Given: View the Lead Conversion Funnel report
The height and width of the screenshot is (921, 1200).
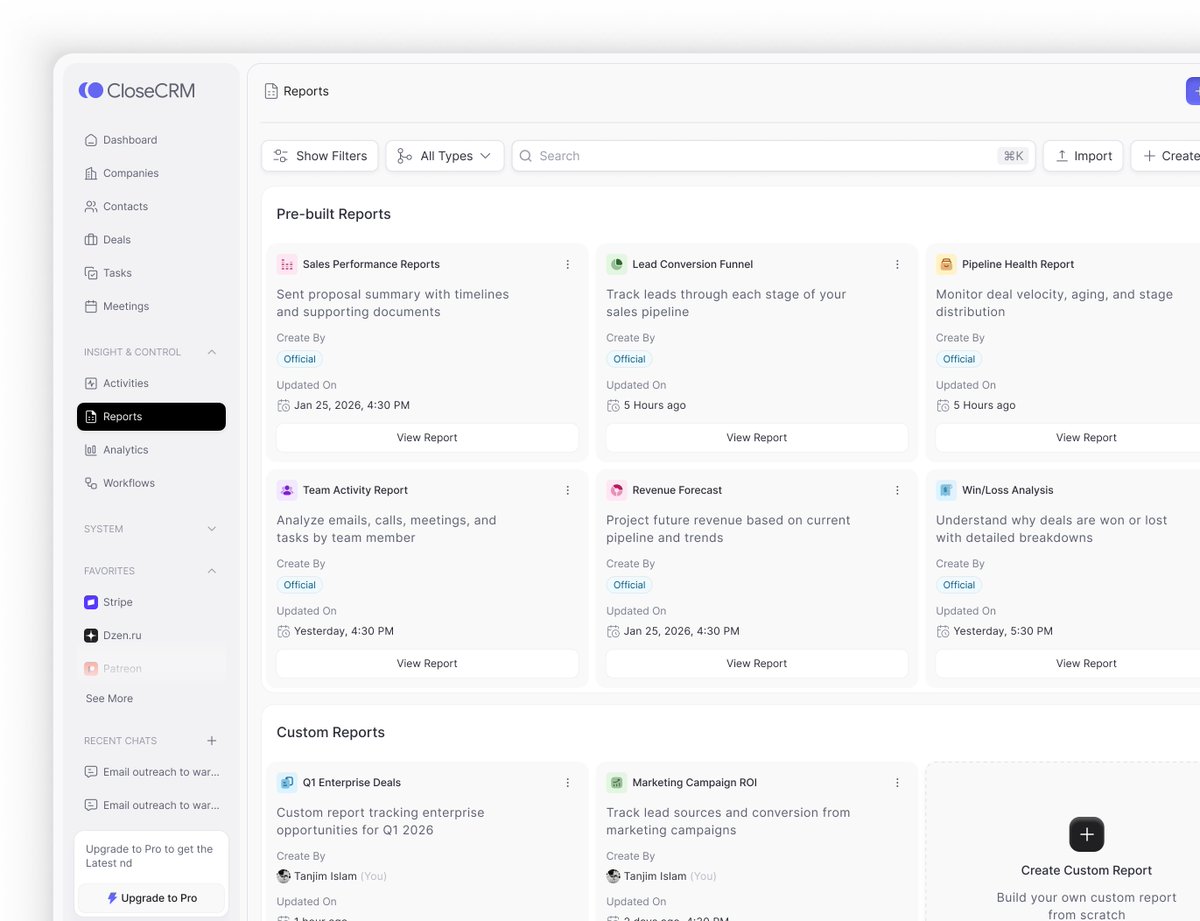Looking at the screenshot, I should pyautogui.click(x=757, y=438).
